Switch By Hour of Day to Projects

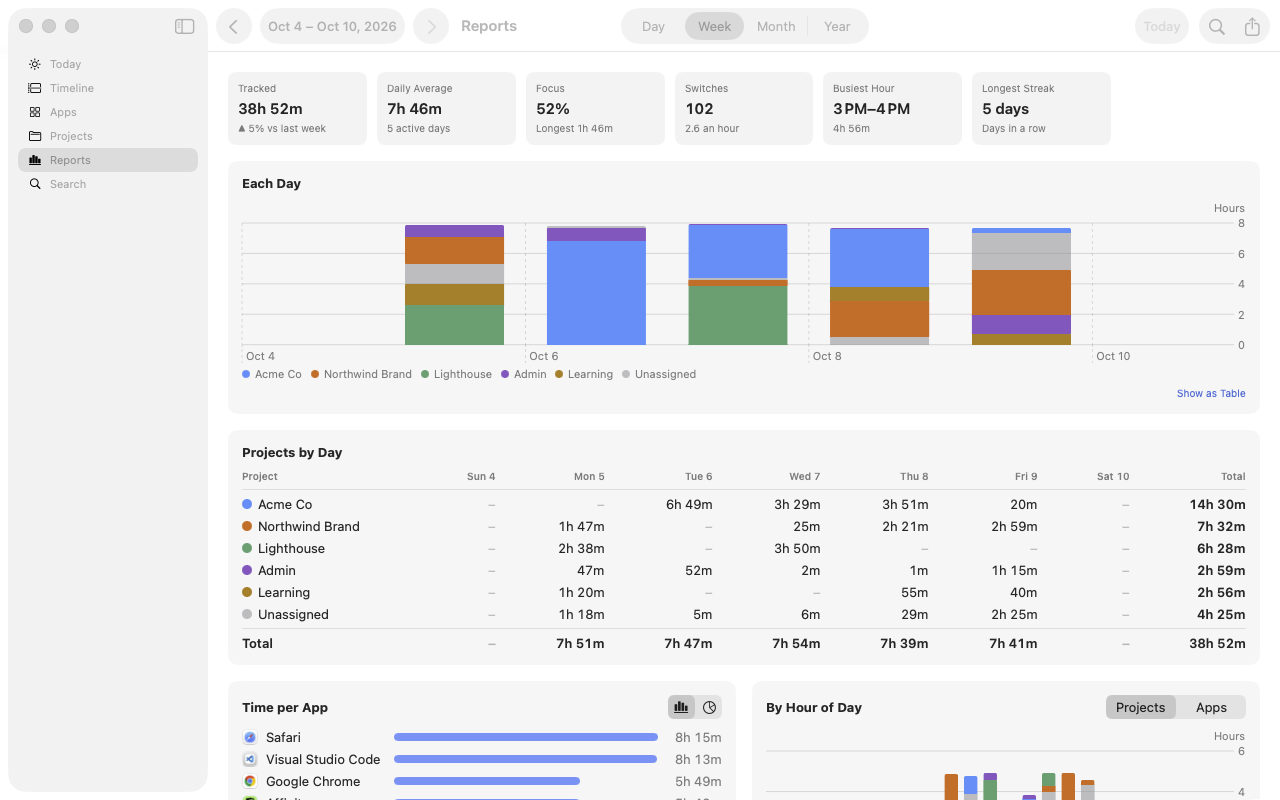[x=1140, y=707]
